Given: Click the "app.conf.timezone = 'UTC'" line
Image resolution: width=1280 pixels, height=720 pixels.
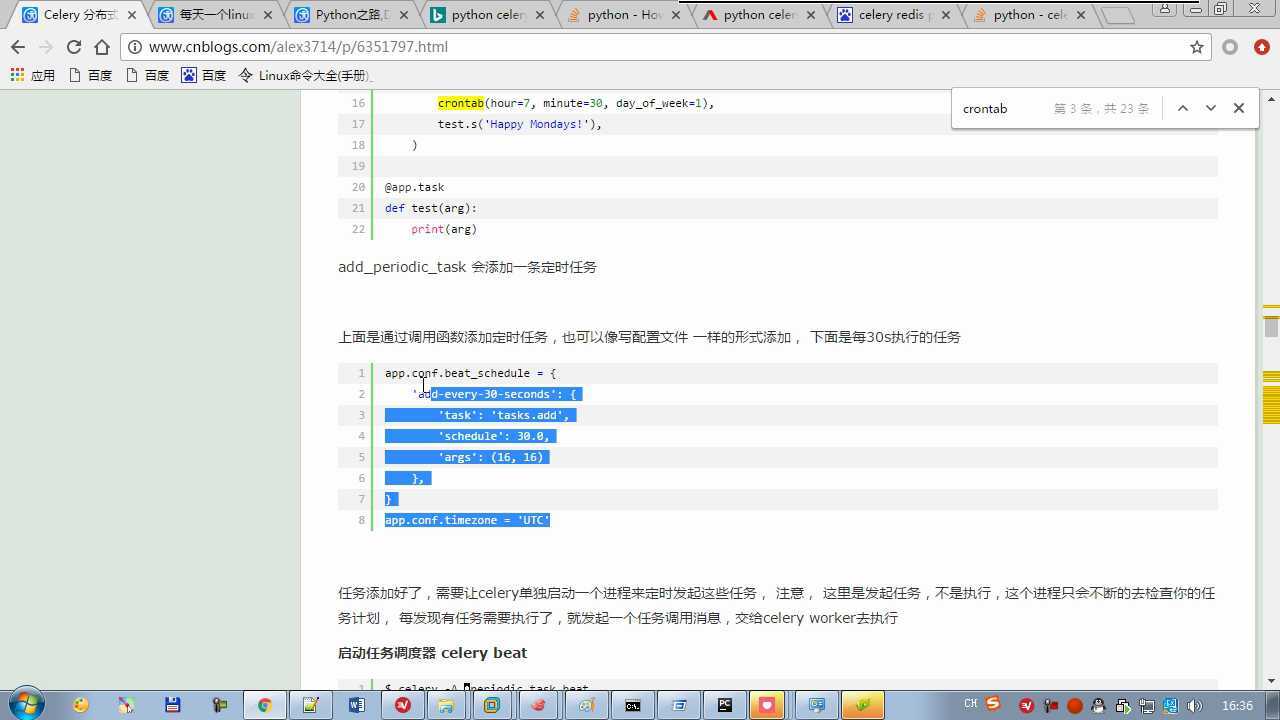Looking at the screenshot, I should point(467,520).
